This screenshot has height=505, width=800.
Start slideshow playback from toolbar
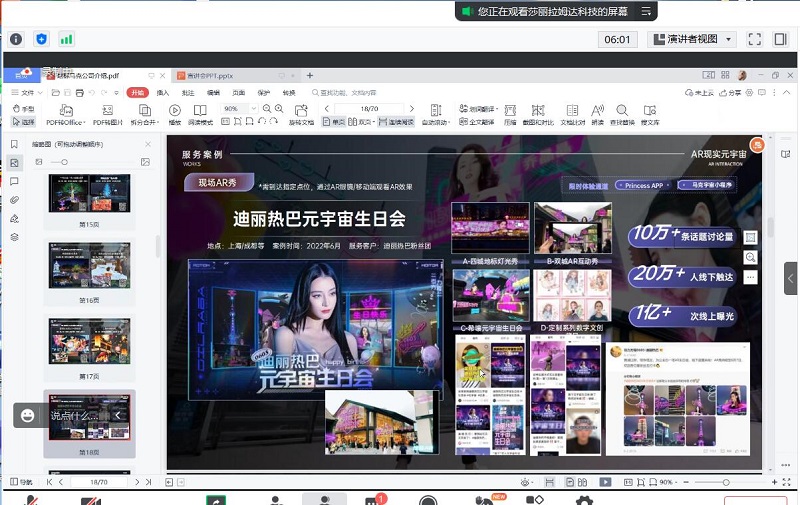(174, 115)
